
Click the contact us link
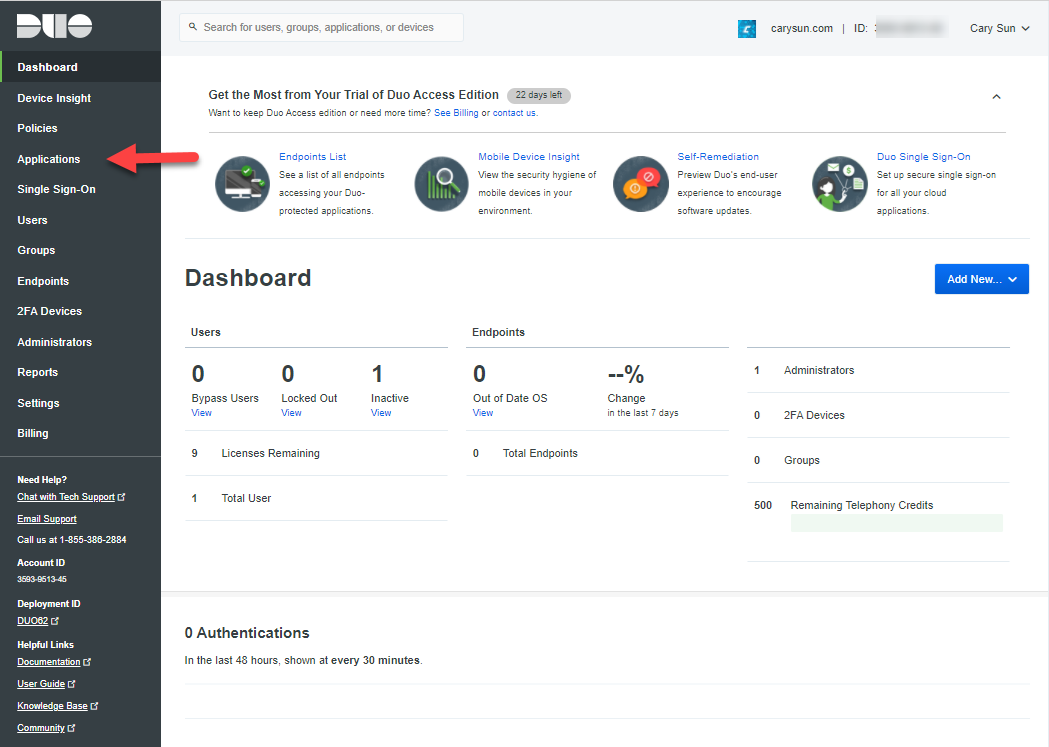click(x=514, y=113)
